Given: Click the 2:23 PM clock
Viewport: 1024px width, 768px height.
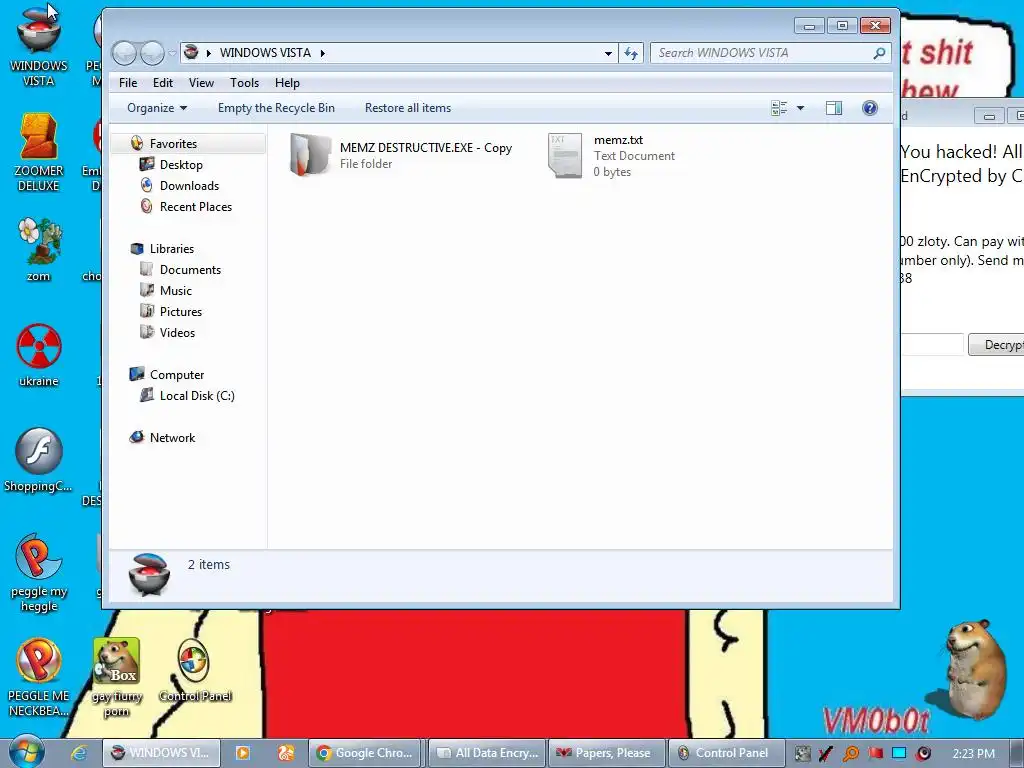Looking at the screenshot, I should [x=974, y=753].
